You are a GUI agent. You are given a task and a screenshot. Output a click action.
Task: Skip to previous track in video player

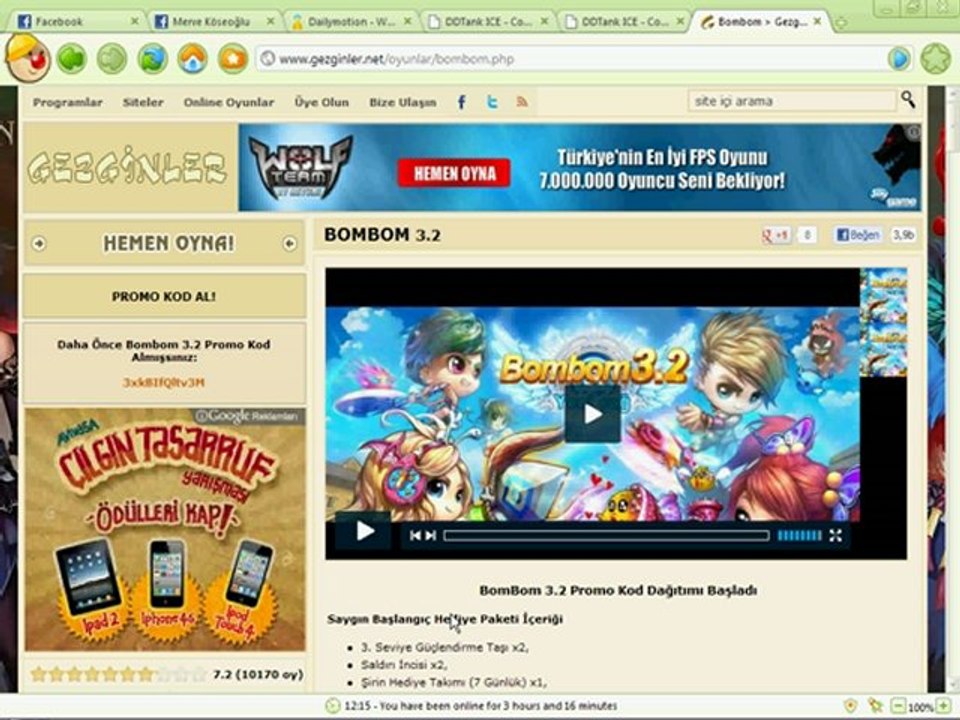pyautogui.click(x=415, y=536)
